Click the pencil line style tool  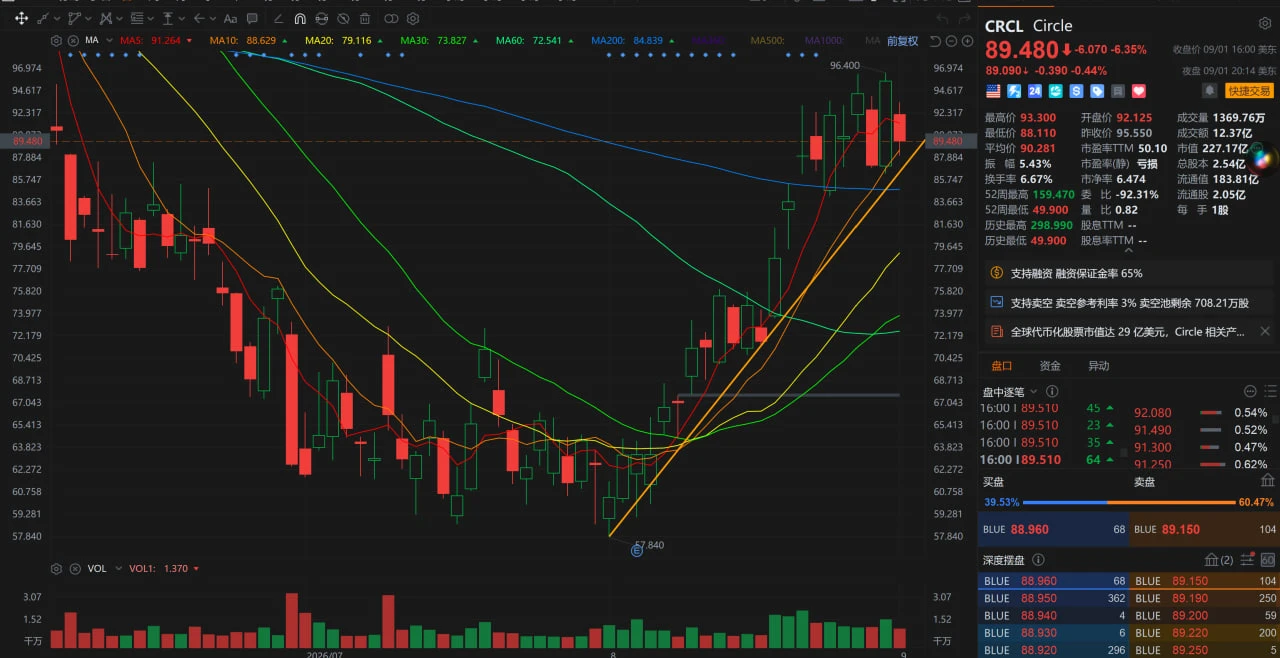pyautogui.click(x=278, y=18)
